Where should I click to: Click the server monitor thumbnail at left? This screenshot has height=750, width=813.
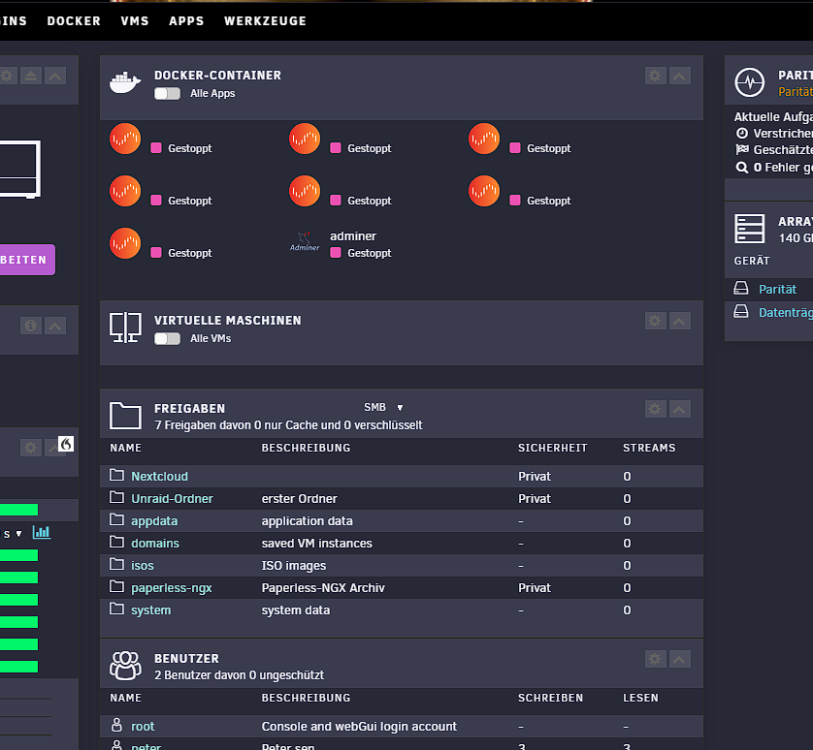click(20, 169)
